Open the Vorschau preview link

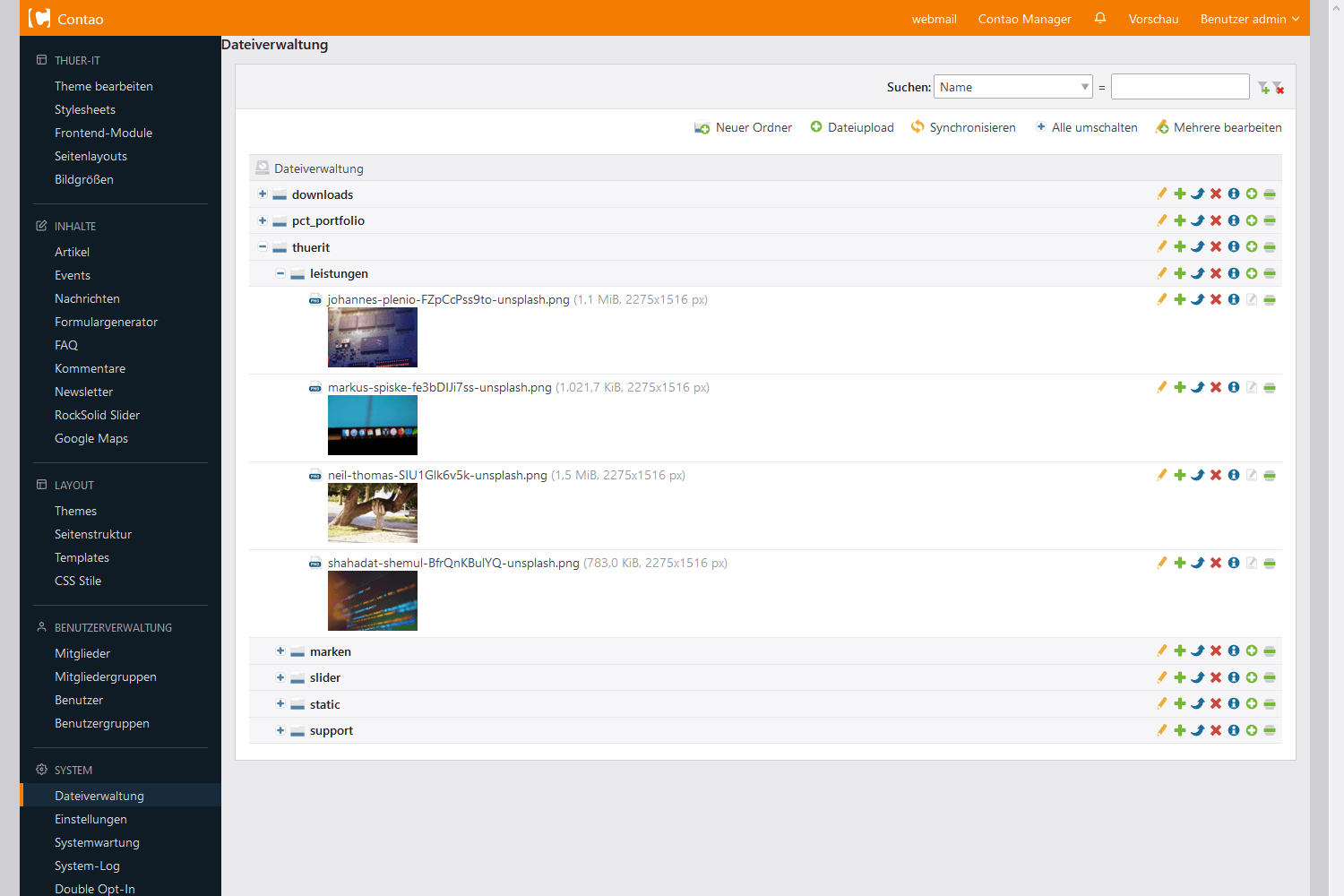tap(1153, 19)
